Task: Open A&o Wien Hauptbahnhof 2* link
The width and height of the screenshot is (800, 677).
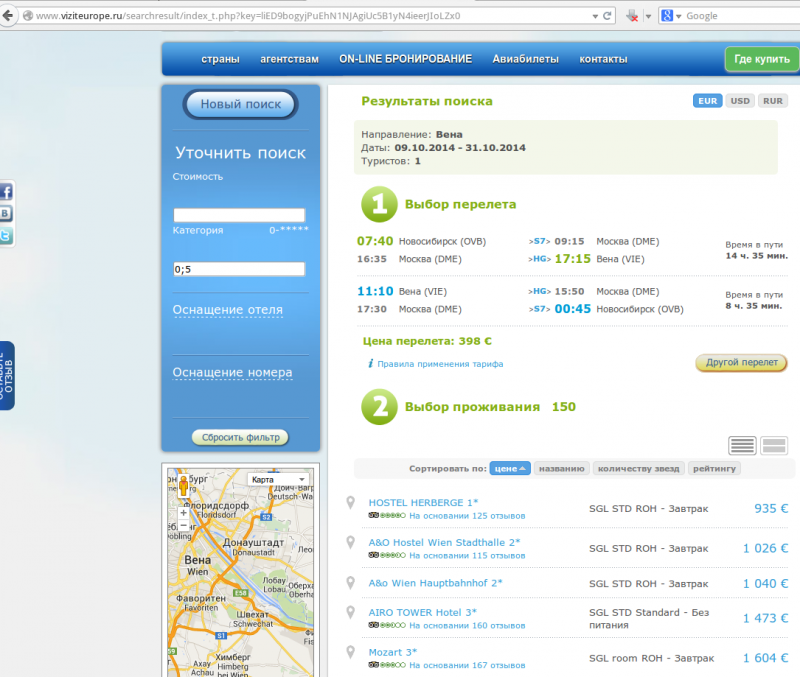Action: coord(435,583)
